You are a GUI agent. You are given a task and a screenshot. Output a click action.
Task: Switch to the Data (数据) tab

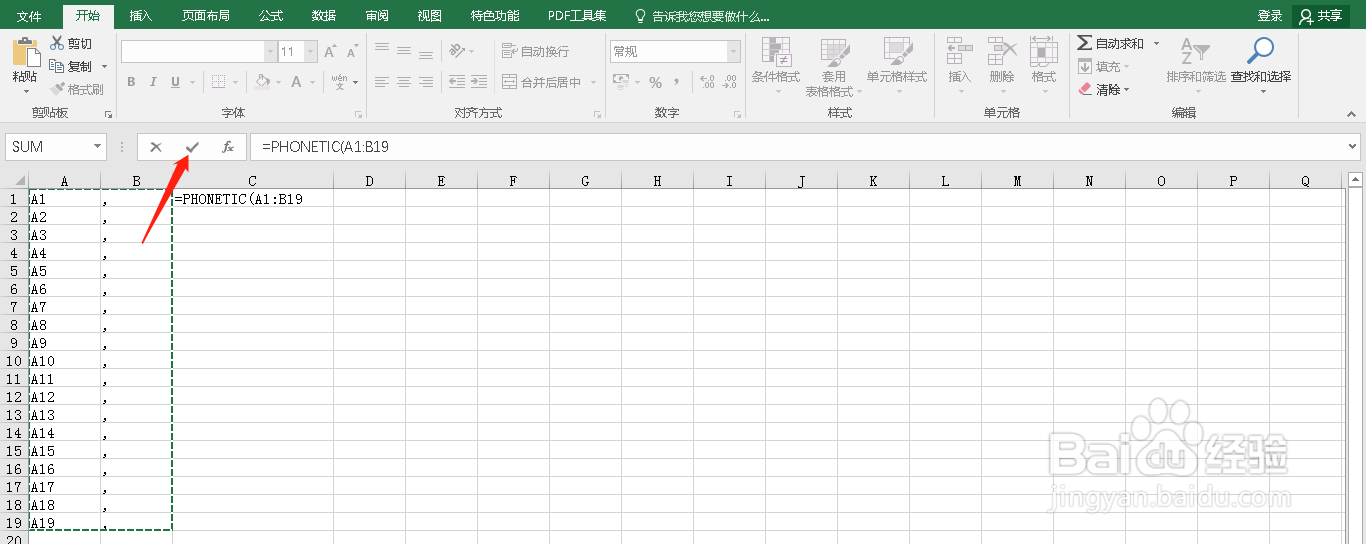point(323,16)
